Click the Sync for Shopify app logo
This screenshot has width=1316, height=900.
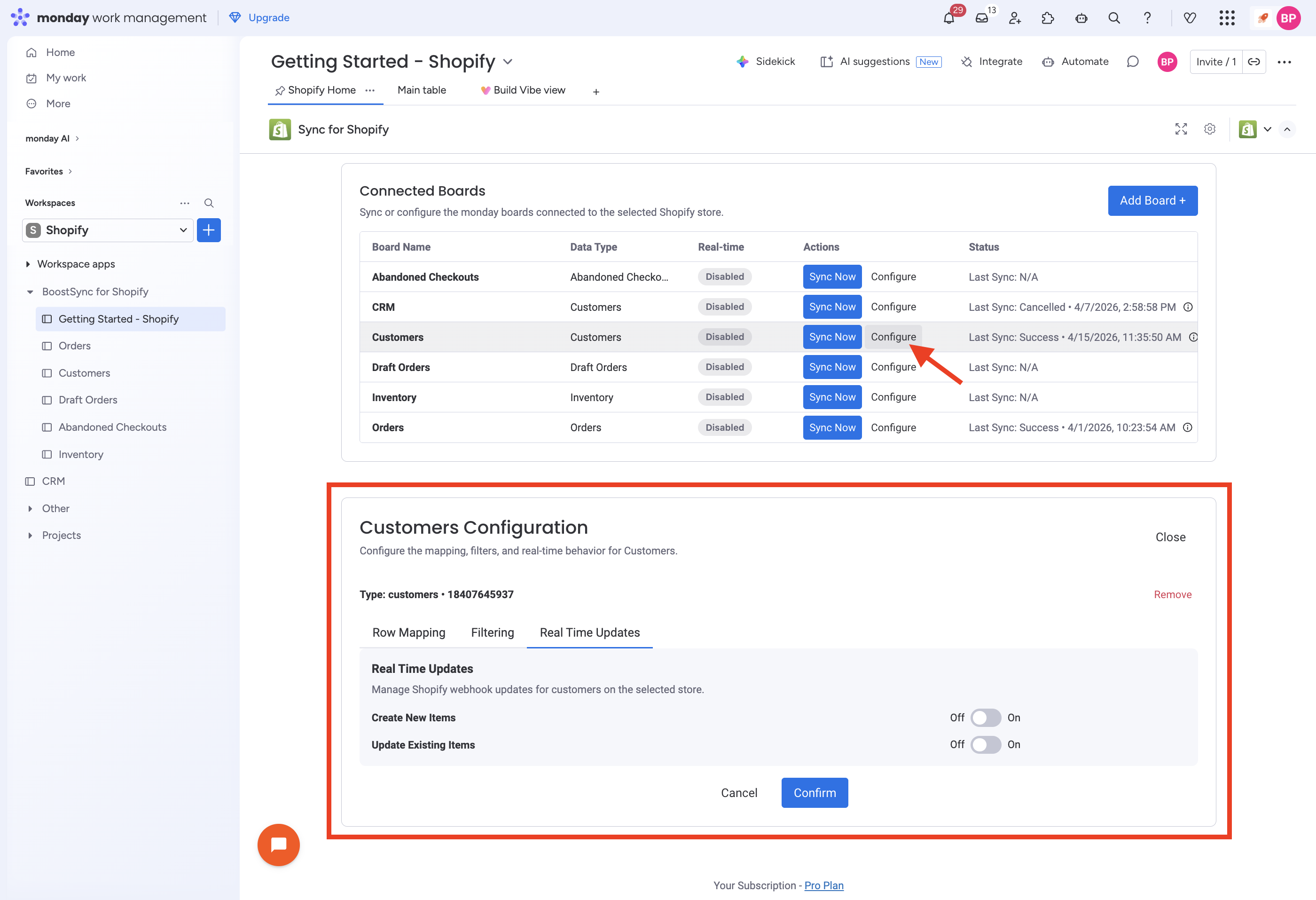pyautogui.click(x=280, y=129)
